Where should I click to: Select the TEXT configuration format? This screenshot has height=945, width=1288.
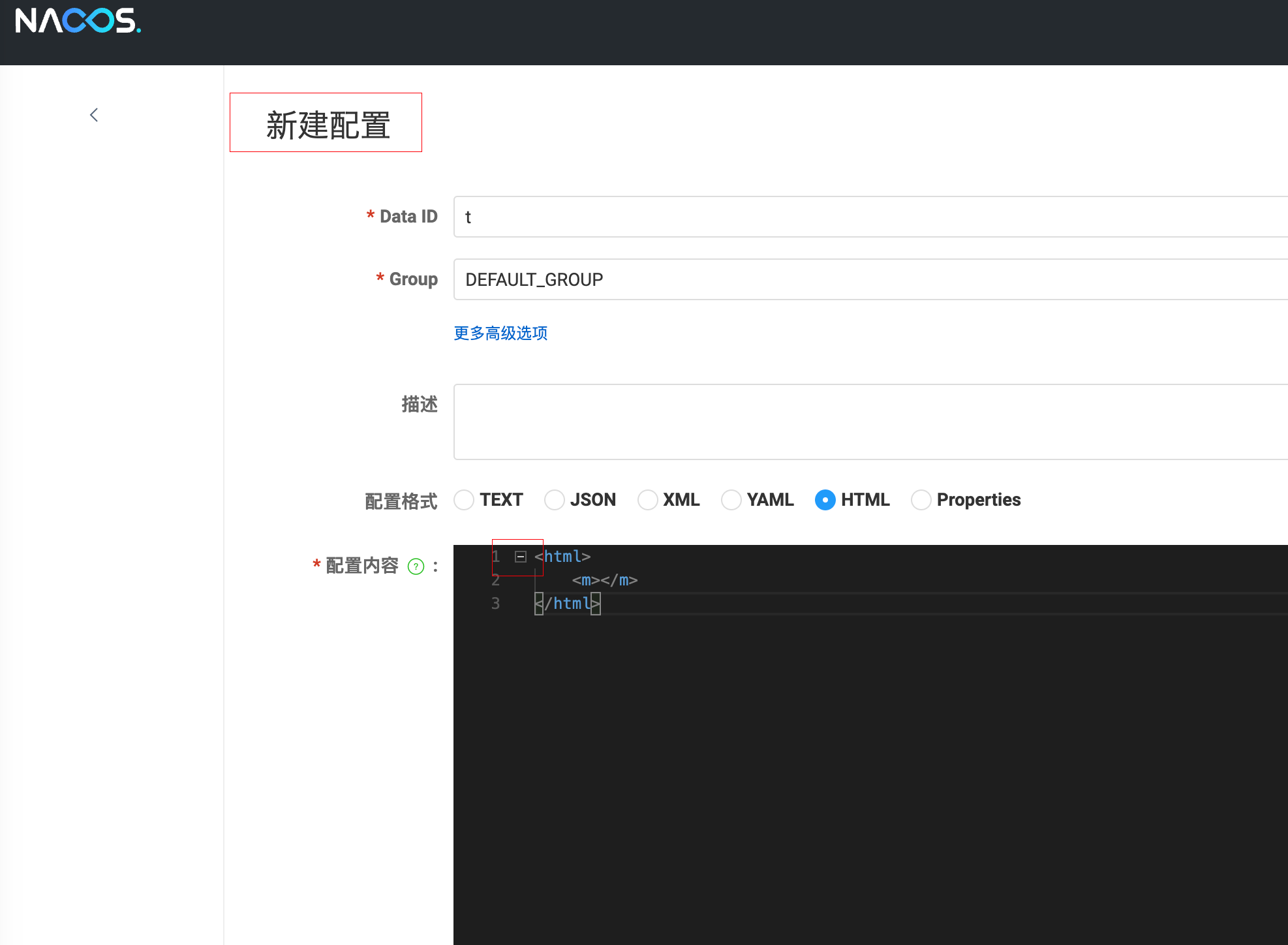pos(464,499)
